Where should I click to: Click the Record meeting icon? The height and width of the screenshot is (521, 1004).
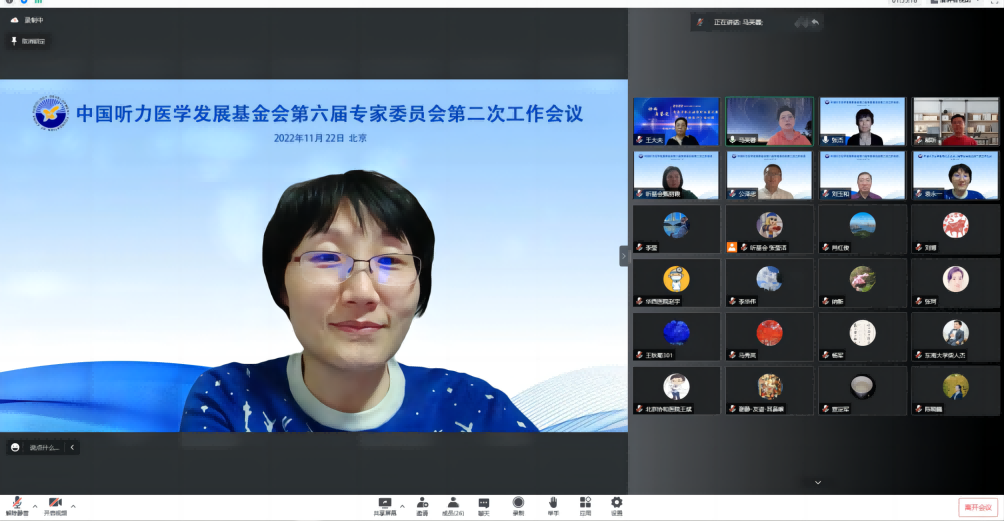pos(518,504)
